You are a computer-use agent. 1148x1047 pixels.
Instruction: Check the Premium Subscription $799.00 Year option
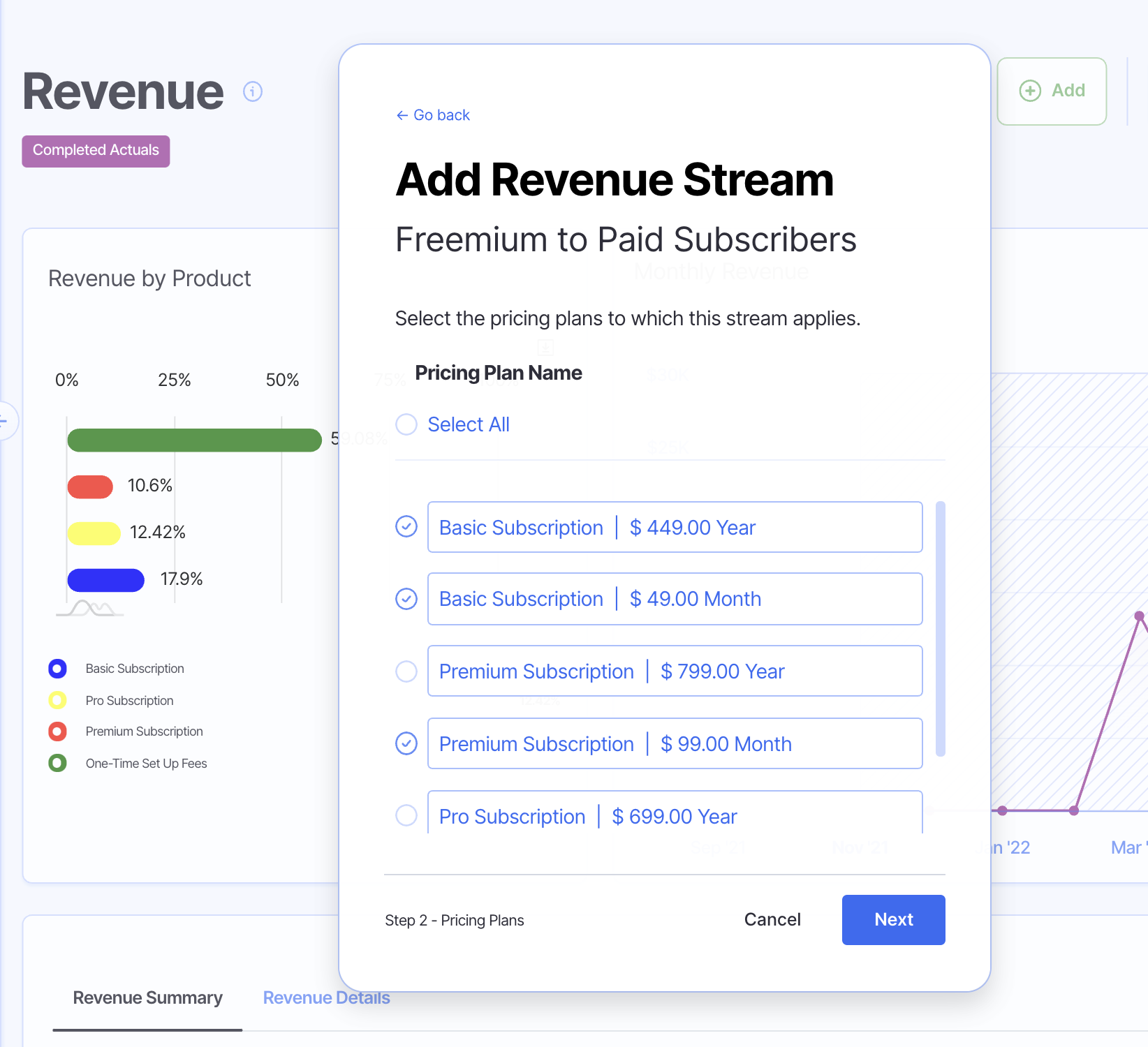click(x=406, y=671)
